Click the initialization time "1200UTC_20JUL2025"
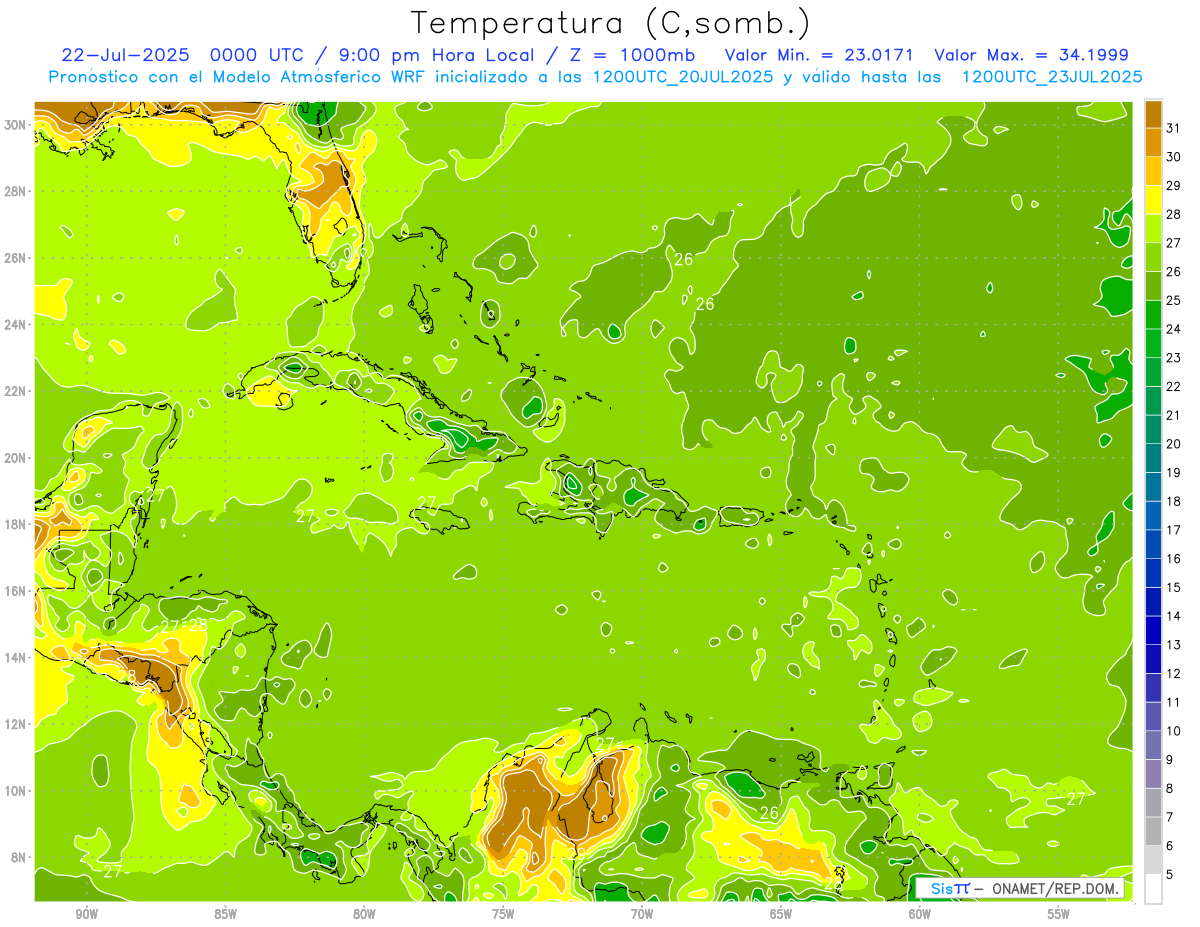This screenshot has height=927, width=1200. pos(683,77)
